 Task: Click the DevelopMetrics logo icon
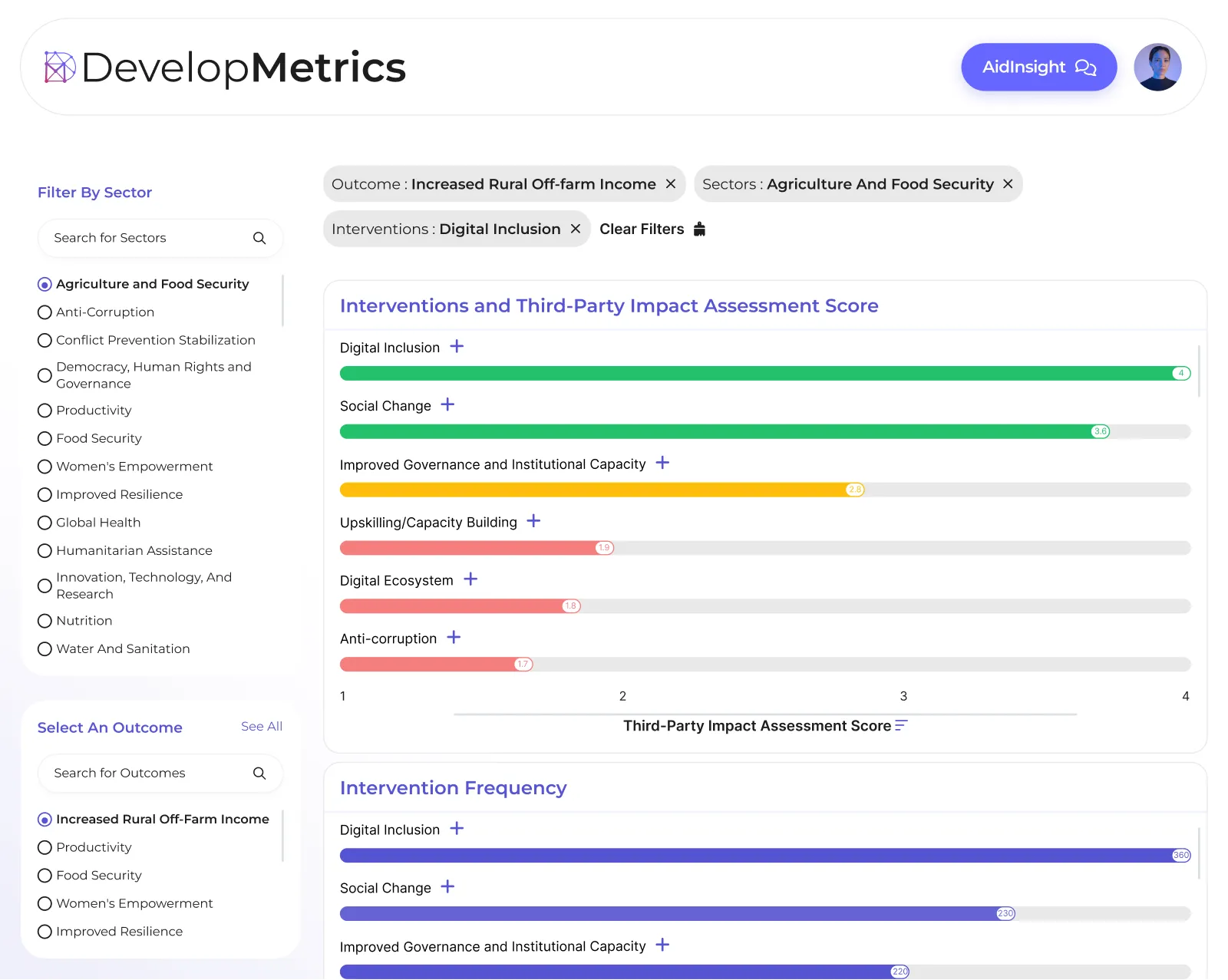coord(60,68)
